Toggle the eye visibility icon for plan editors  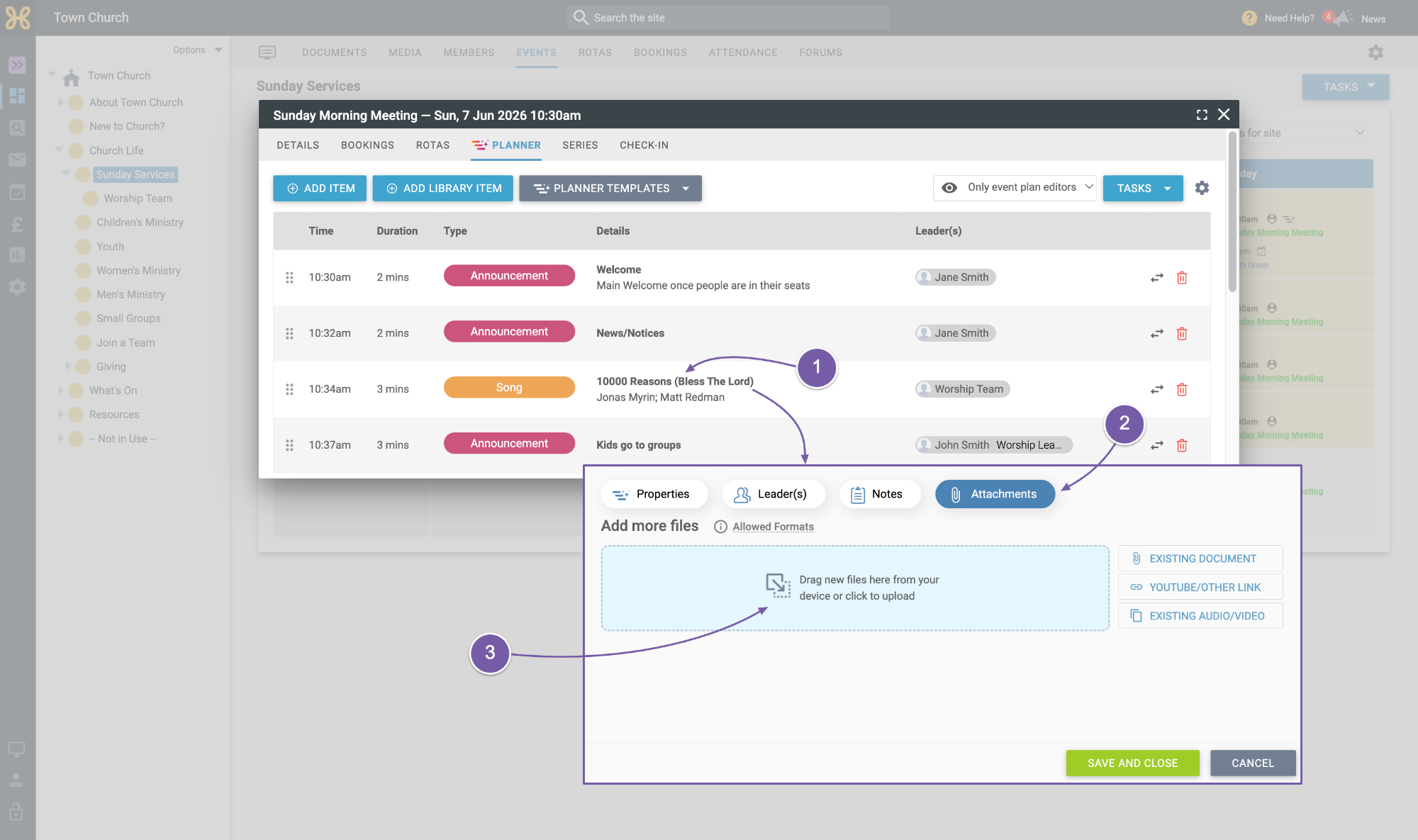pyautogui.click(x=949, y=188)
